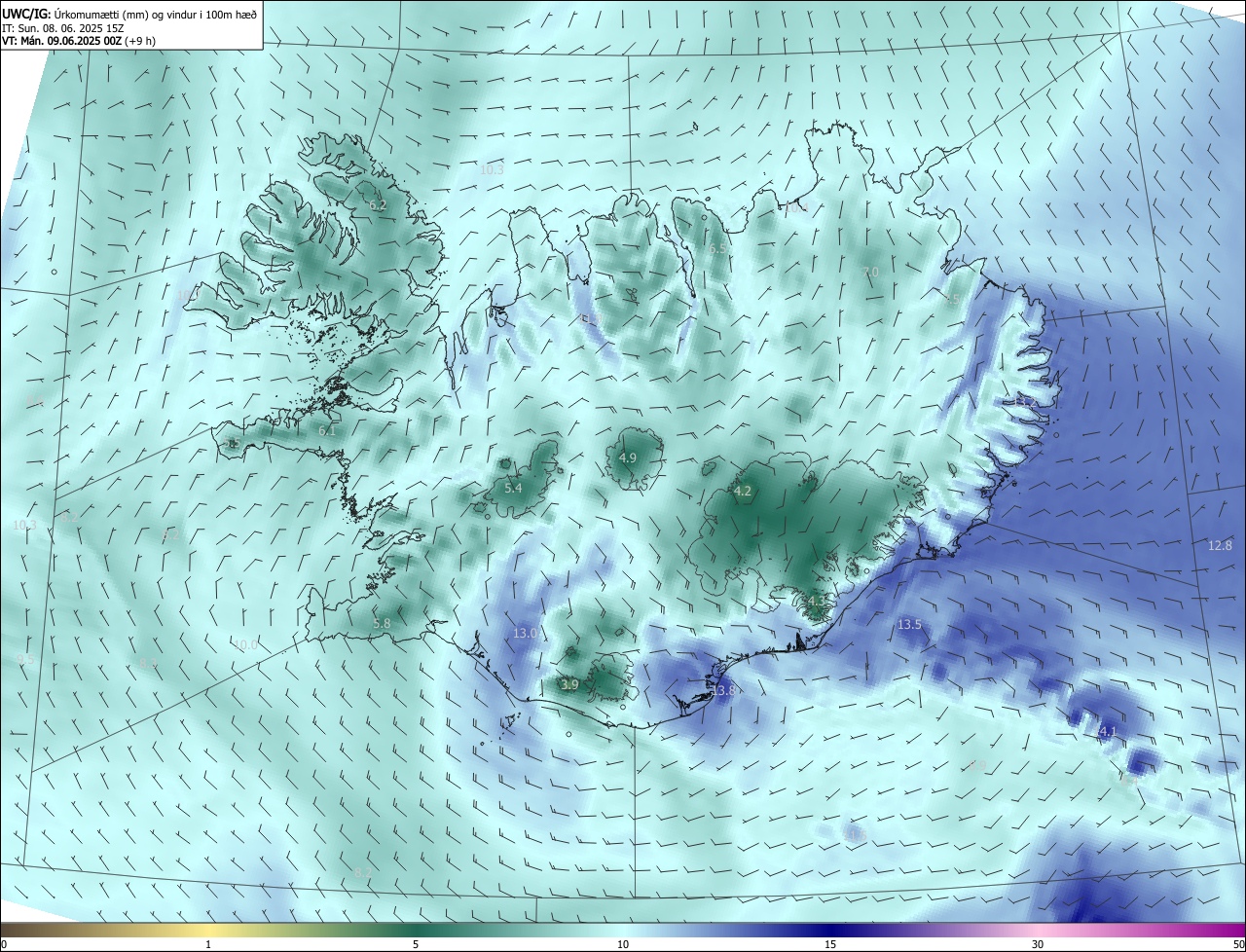Click the colorbar label 30
1246x952 pixels.
pos(1038,944)
